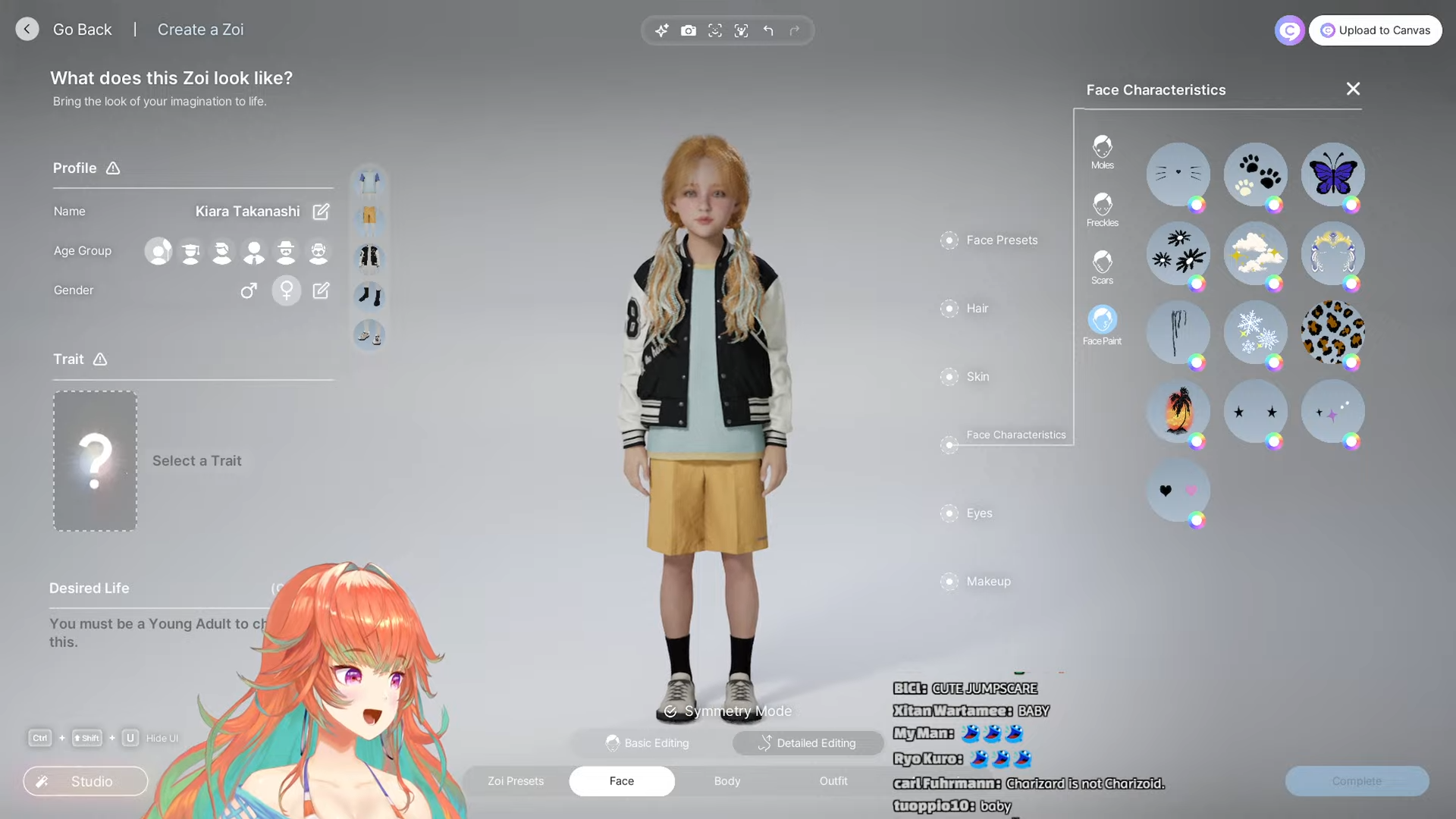The width and height of the screenshot is (1456, 819).
Task: Click the Upload to Canvas button
Action: [x=1375, y=30]
